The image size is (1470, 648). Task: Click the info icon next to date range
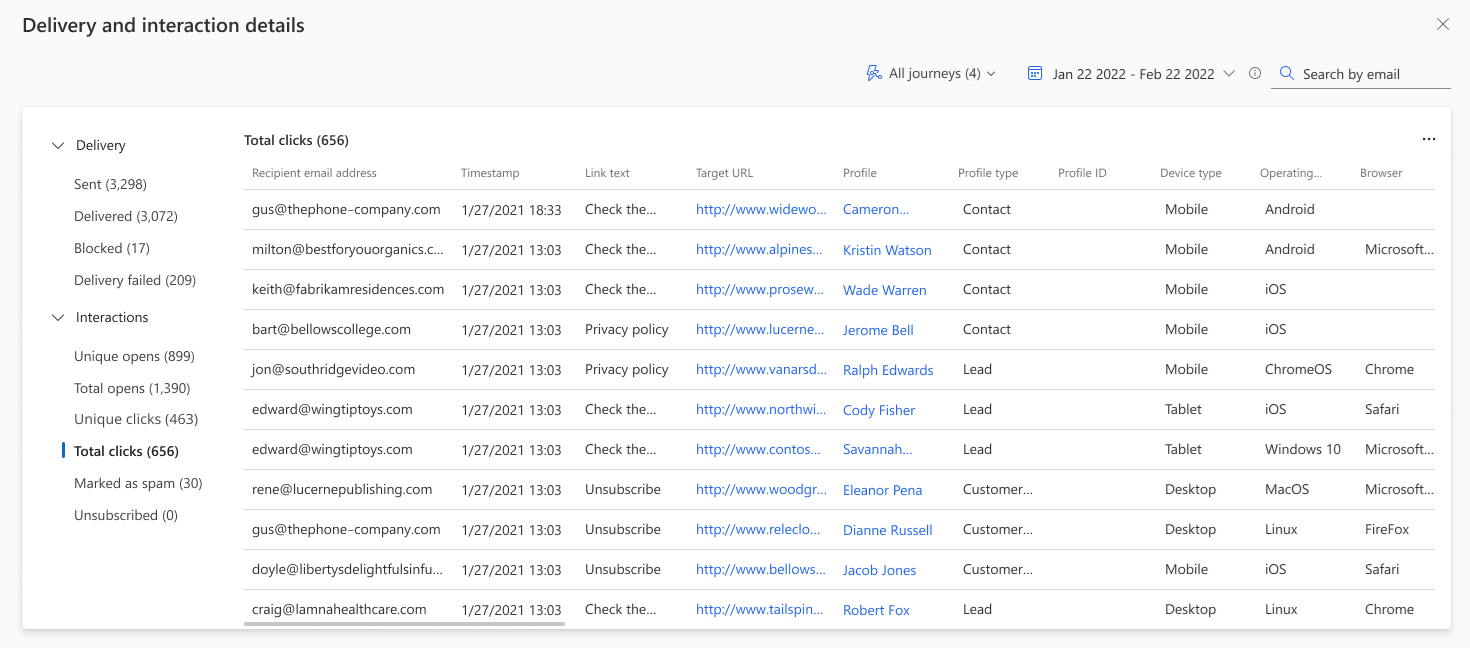click(1255, 73)
